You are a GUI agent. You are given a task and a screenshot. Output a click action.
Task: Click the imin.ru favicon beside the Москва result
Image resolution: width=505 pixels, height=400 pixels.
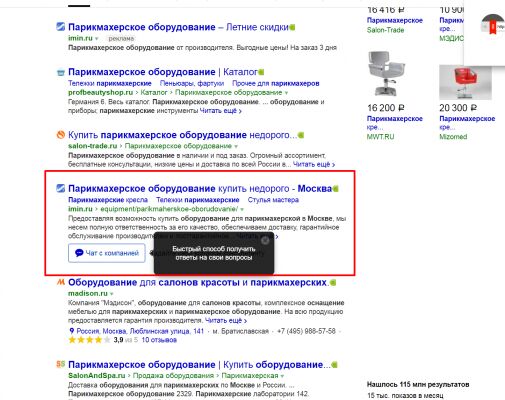point(60,188)
